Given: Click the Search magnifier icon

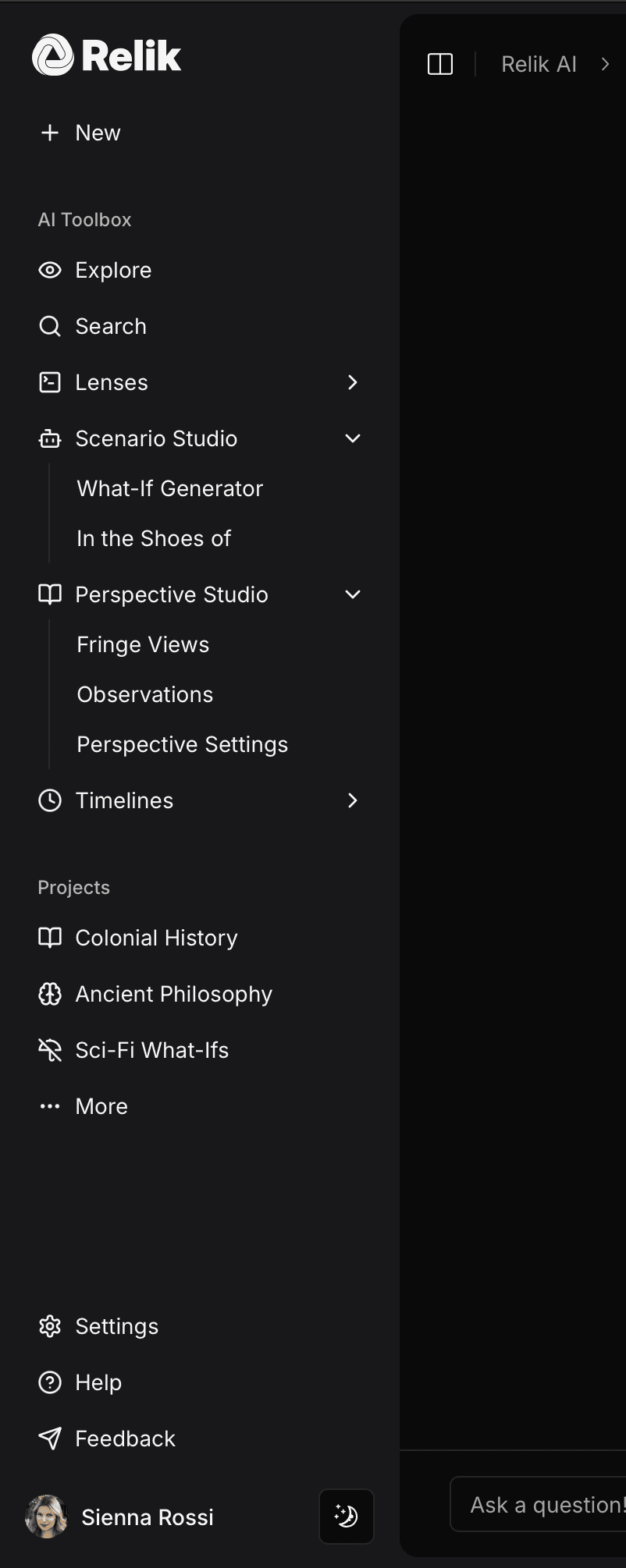Looking at the screenshot, I should coord(50,326).
